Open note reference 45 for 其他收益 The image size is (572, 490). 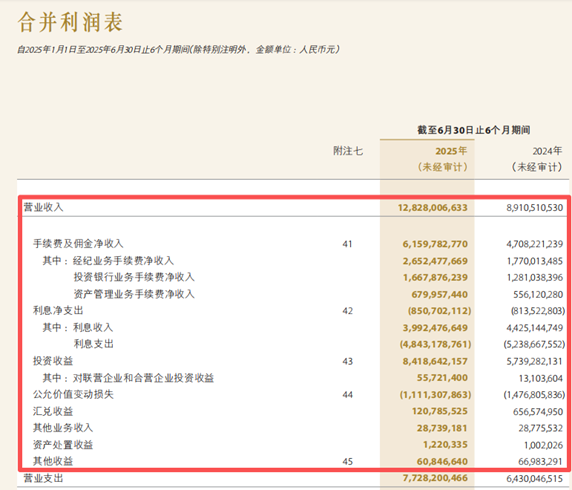[348, 462]
